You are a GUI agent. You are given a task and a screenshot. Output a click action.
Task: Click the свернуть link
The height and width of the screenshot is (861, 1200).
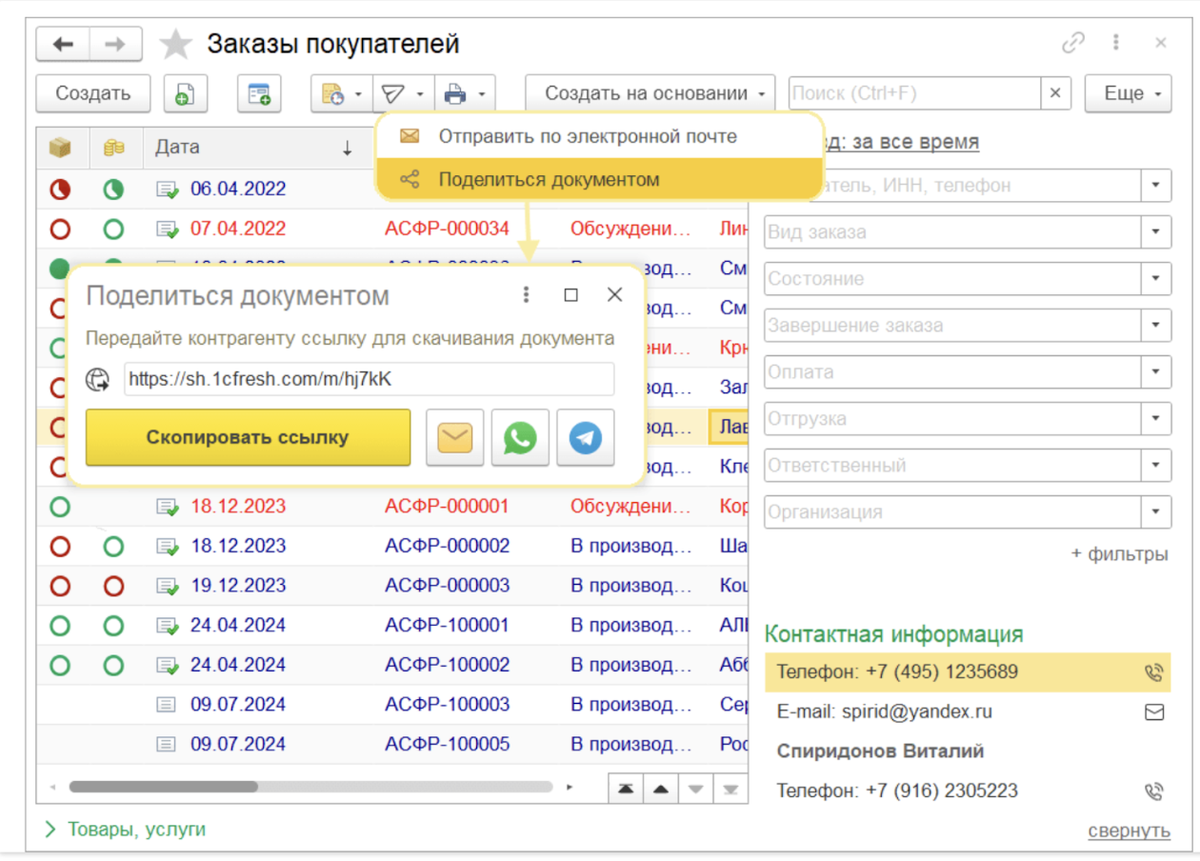coord(1129,831)
